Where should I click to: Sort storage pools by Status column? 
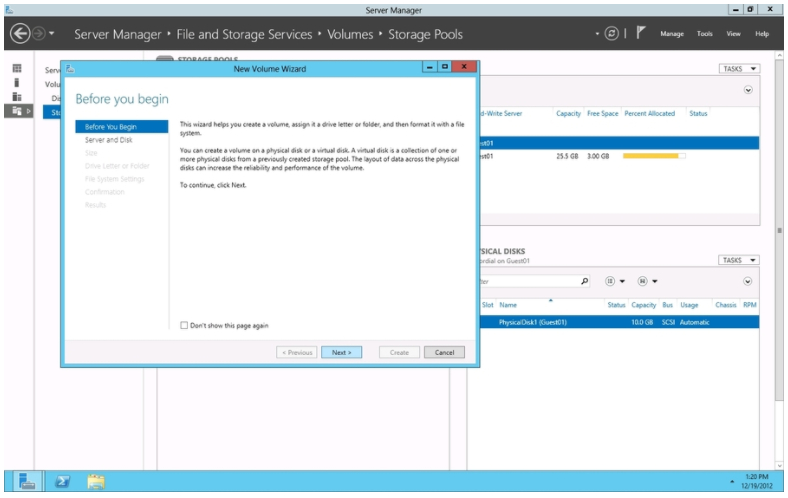tap(698, 114)
